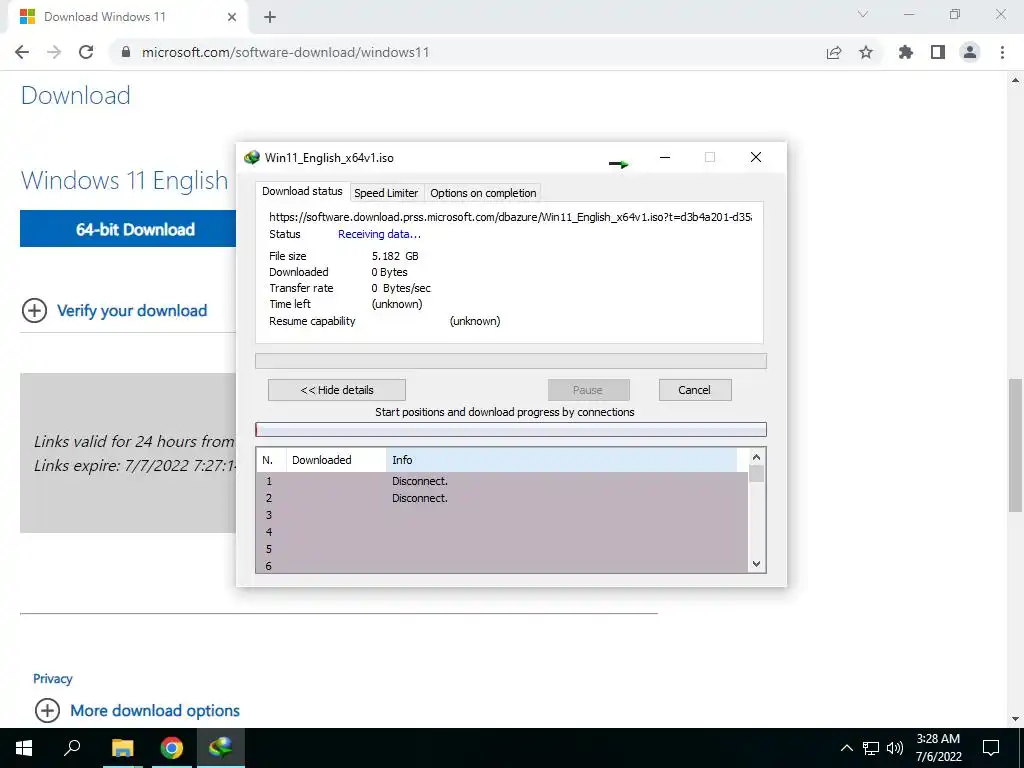Bookmark this page with the star

click(x=866, y=52)
